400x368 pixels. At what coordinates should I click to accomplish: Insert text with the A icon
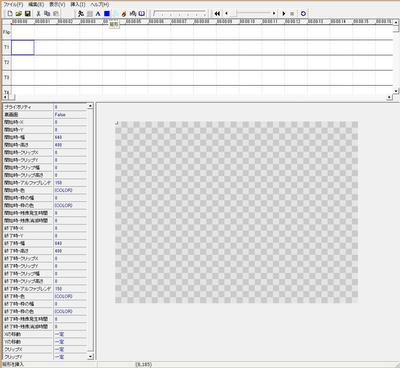98,14
